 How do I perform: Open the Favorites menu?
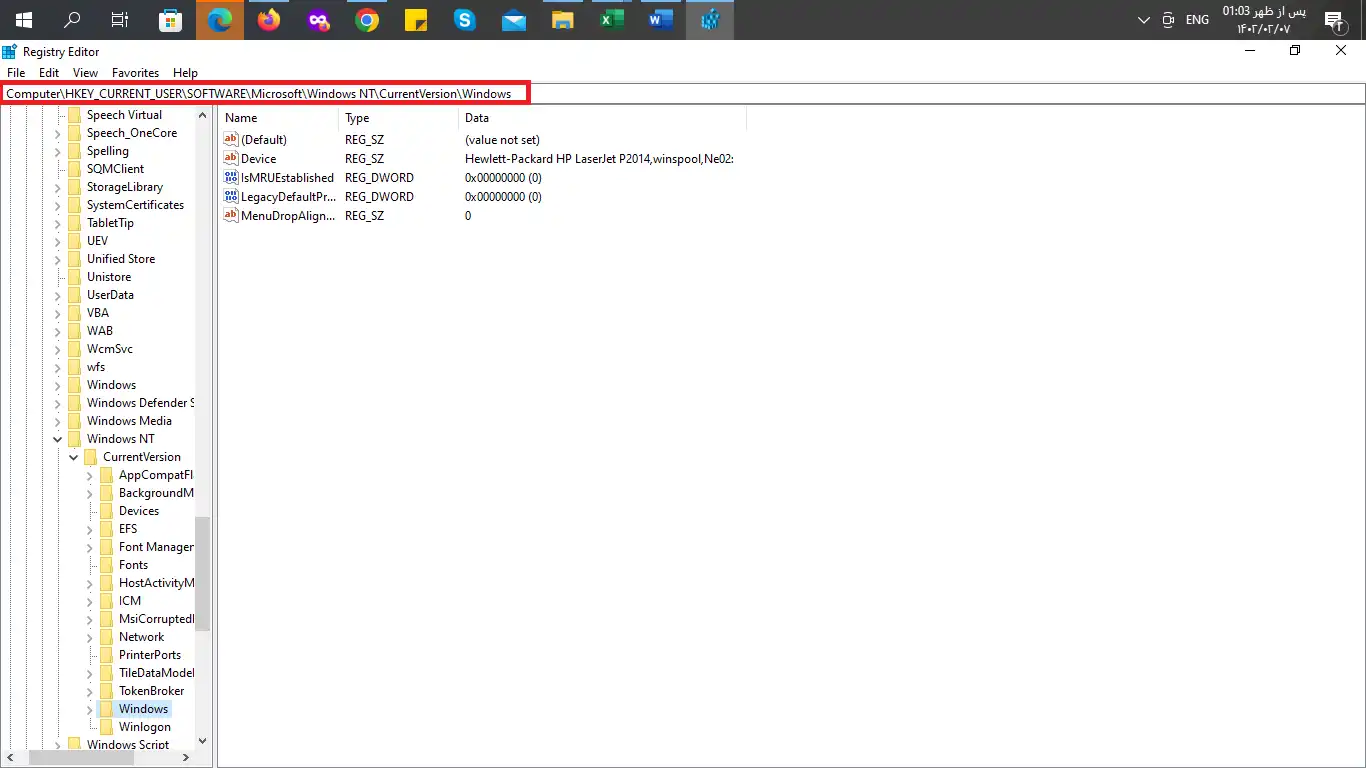(135, 73)
